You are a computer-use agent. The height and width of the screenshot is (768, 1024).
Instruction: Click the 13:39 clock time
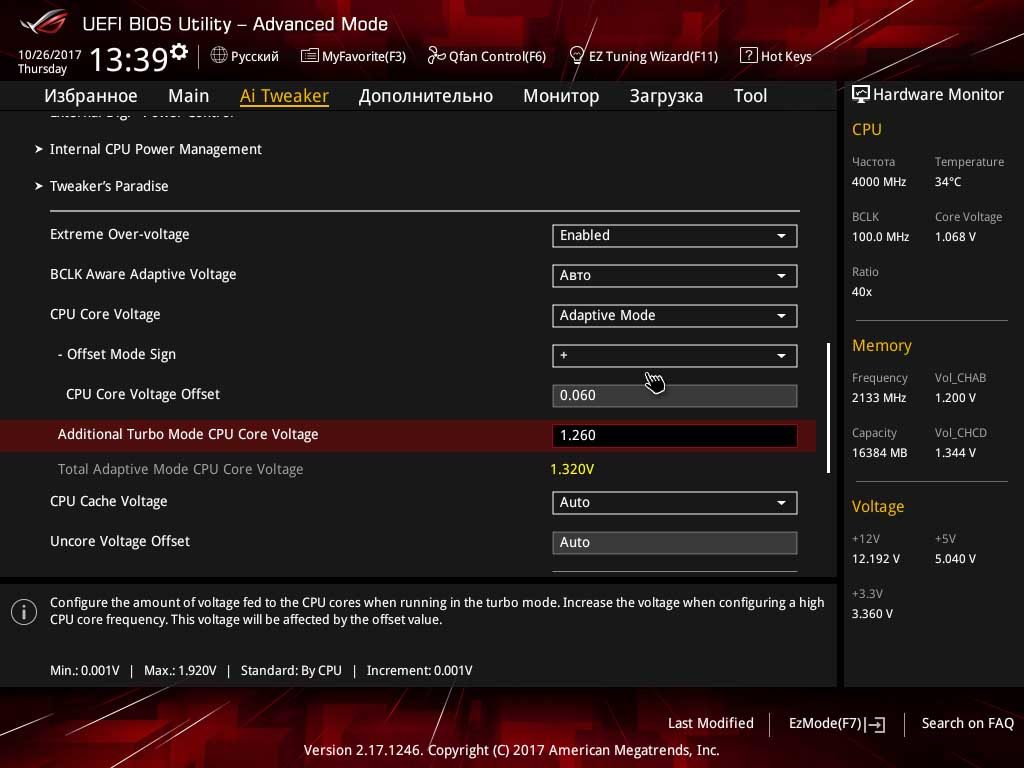click(x=128, y=59)
